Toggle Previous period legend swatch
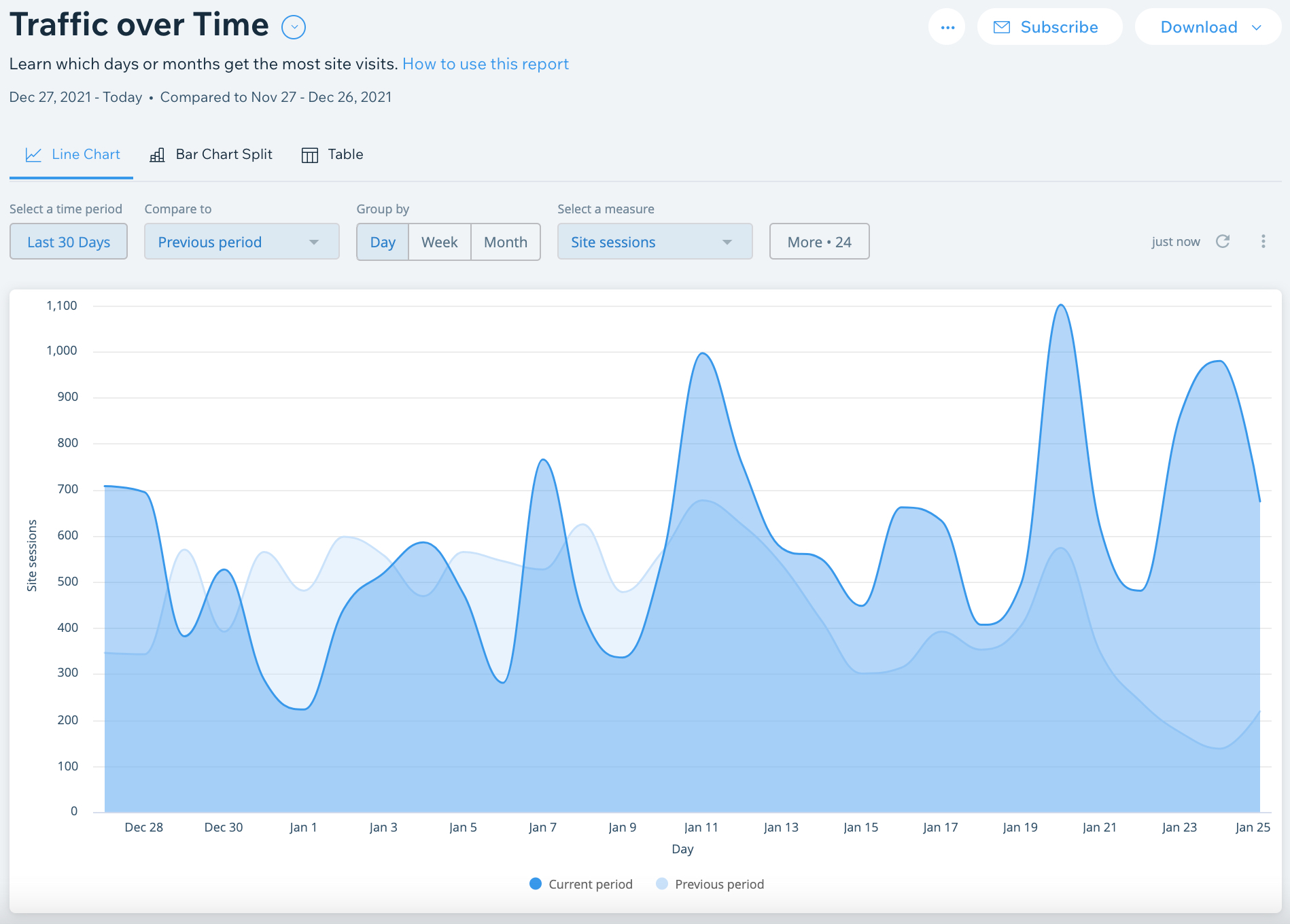 (x=662, y=884)
